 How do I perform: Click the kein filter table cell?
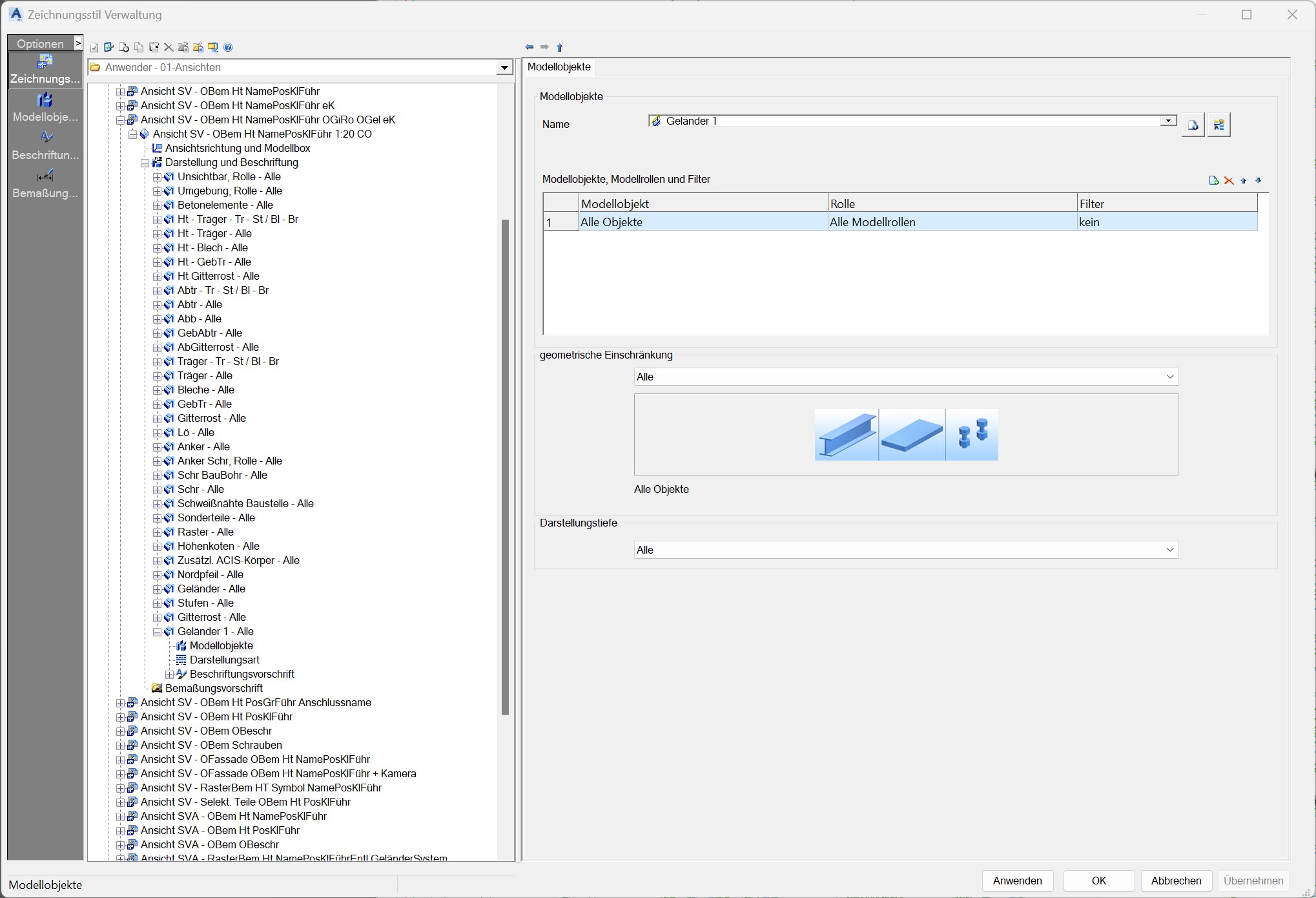(1167, 222)
